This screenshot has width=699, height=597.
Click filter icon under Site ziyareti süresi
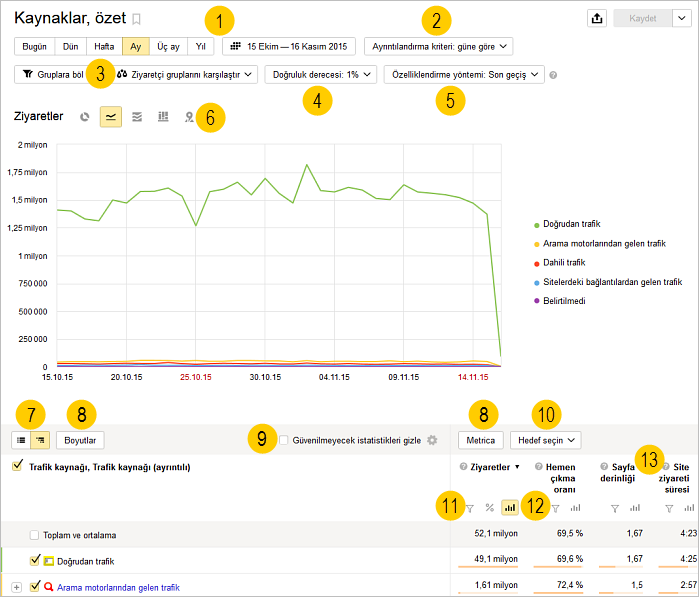coord(669,508)
